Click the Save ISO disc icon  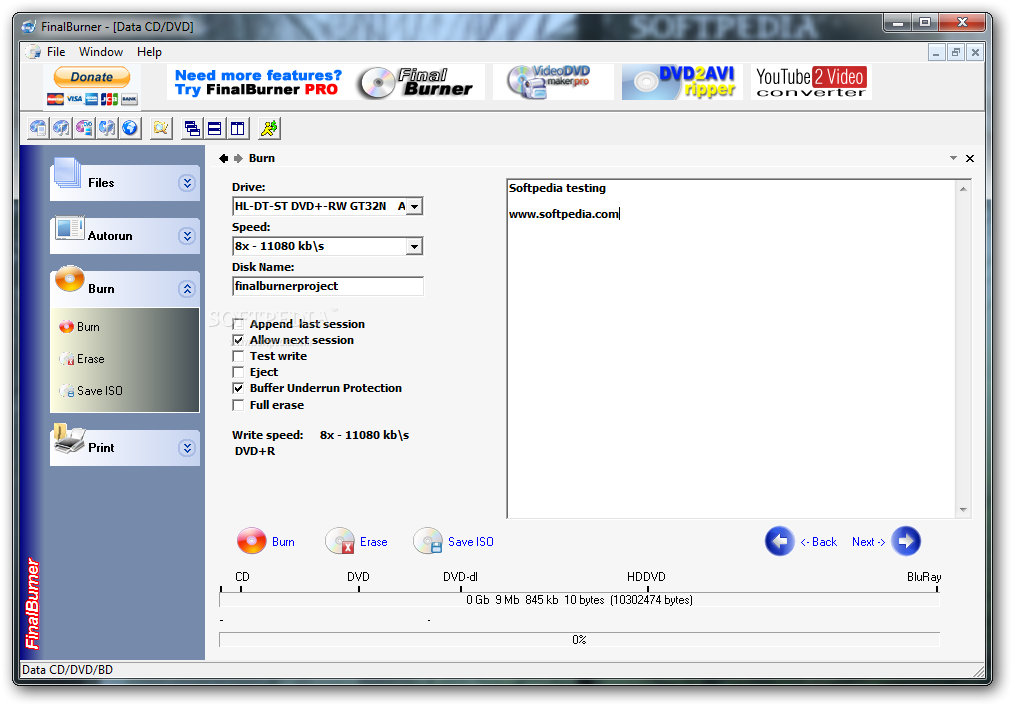click(x=428, y=541)
